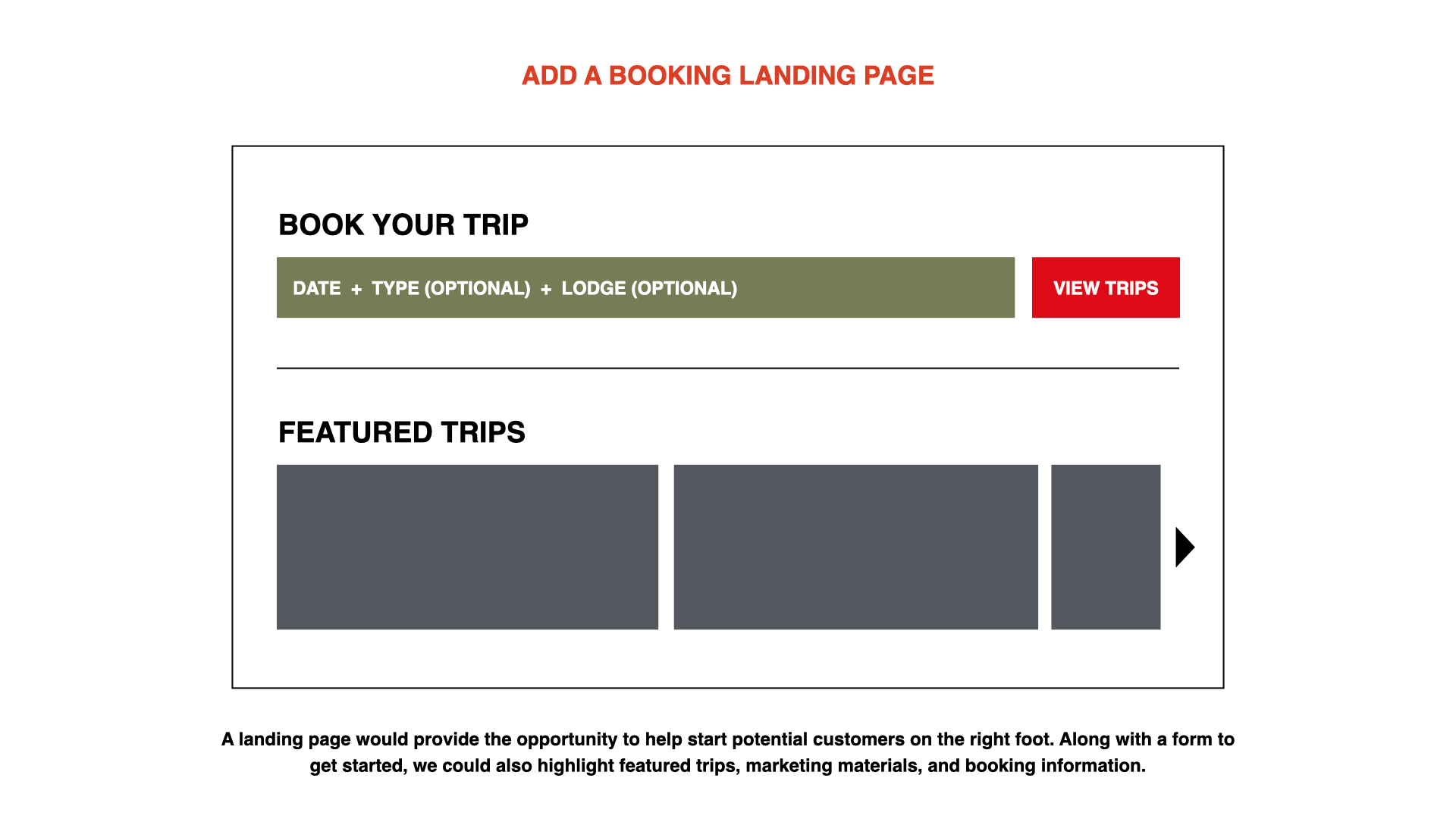Click the DATE field in search bar
This screenshot has height=819, width=1456.
point(317,288)
